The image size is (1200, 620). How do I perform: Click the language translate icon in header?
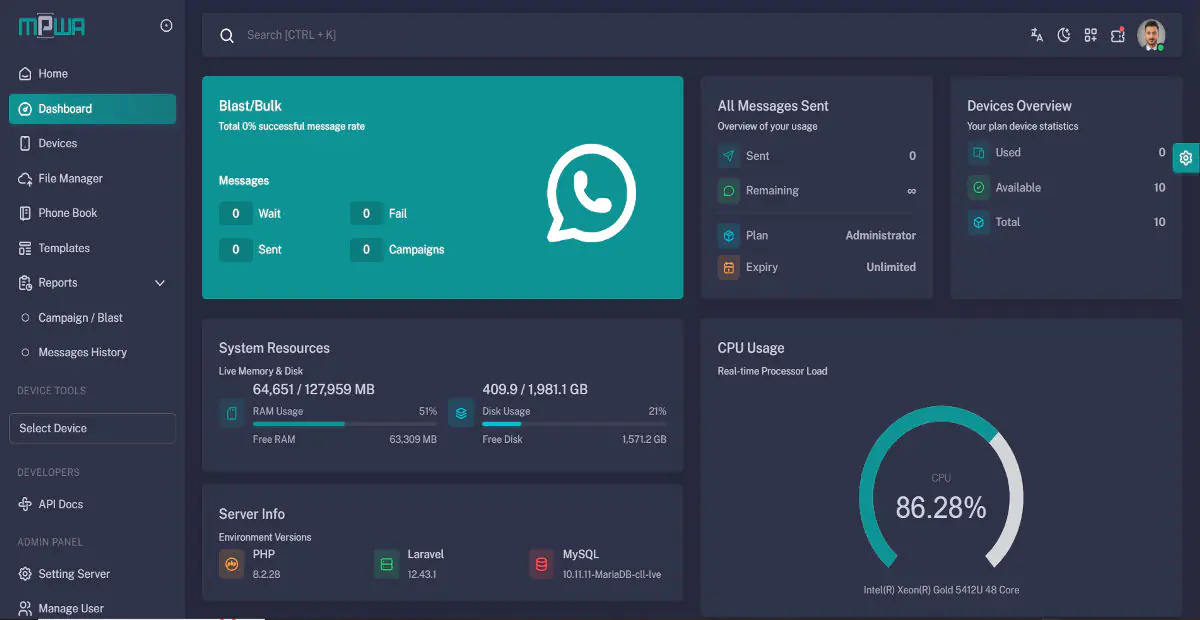1037,35
